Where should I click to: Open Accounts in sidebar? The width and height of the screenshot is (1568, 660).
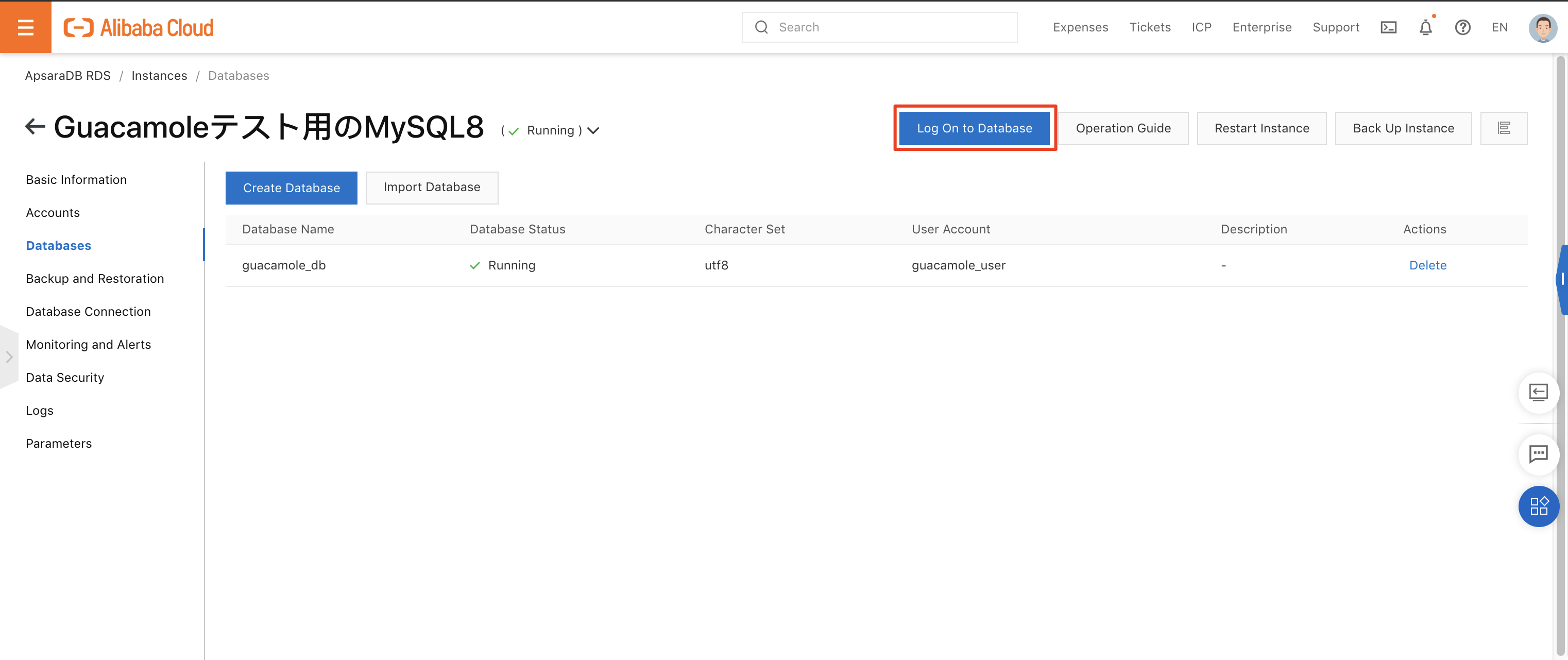tap(53, 212)
